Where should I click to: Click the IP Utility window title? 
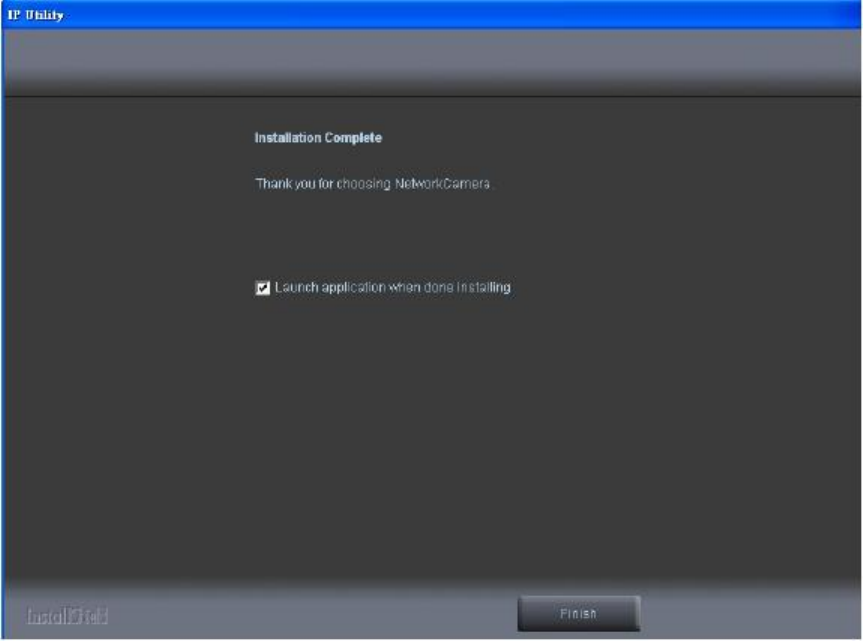pyautogui.click(x=36, y=15)
